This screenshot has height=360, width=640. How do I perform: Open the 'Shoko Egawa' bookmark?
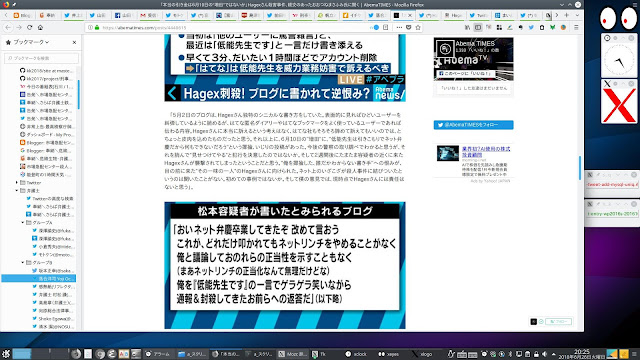(x=53, y=318)
